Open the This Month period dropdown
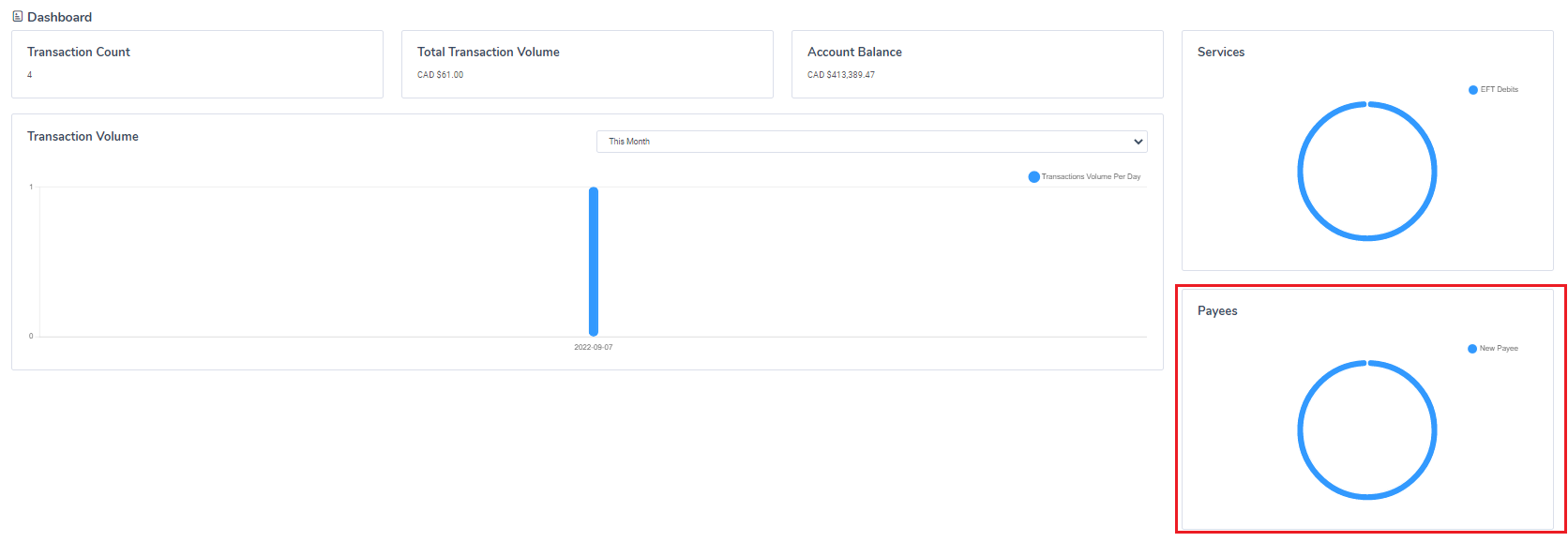The image size is (1568, 542). point(871,142)
